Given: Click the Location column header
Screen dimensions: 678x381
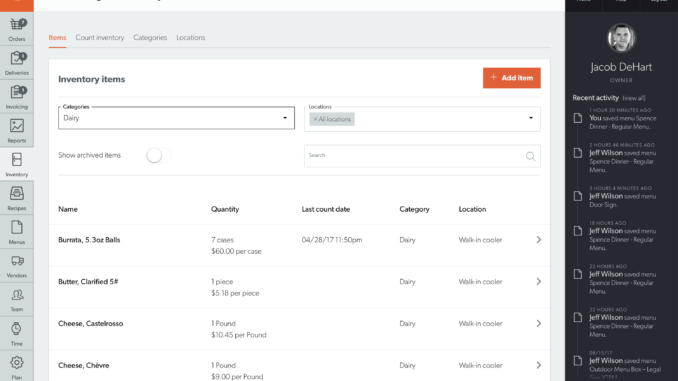Looking at the screenshot, I should pyautogui.click(x=472, y=209).
